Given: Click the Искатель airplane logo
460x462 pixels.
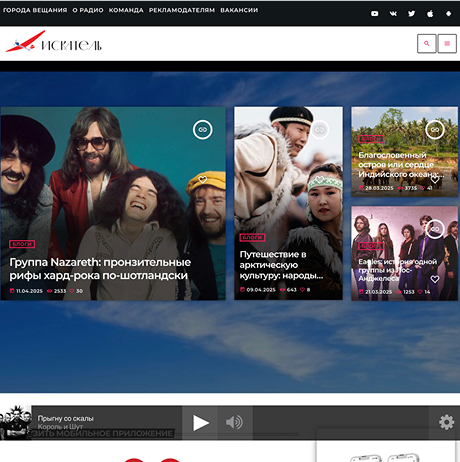Looking at the screenshot, I should pyautogui.click(x=53, y=42).
